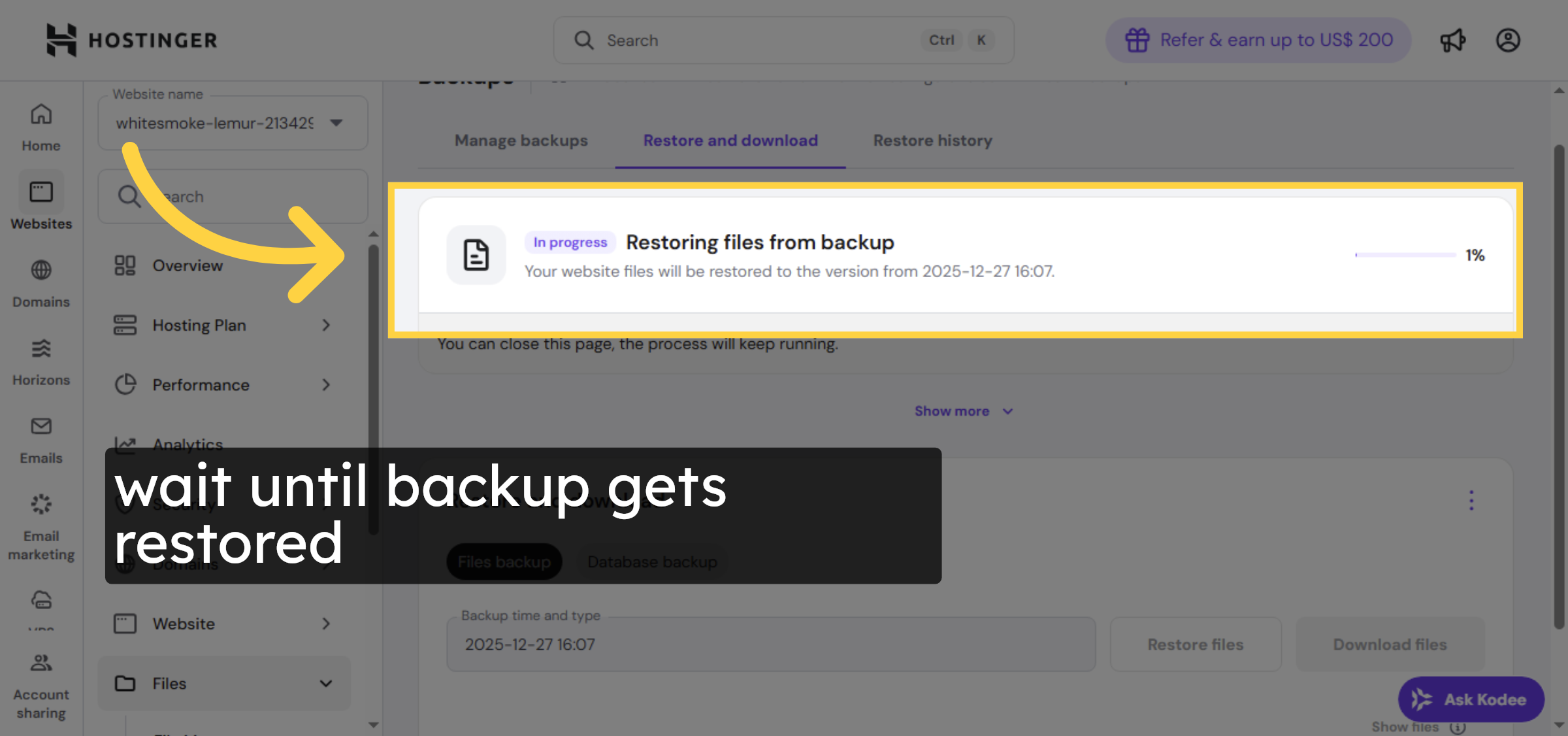Open the Website name dropdown
Image resolution: width=1568 pixels, height=736 pixels.
[x=233, y=123]
